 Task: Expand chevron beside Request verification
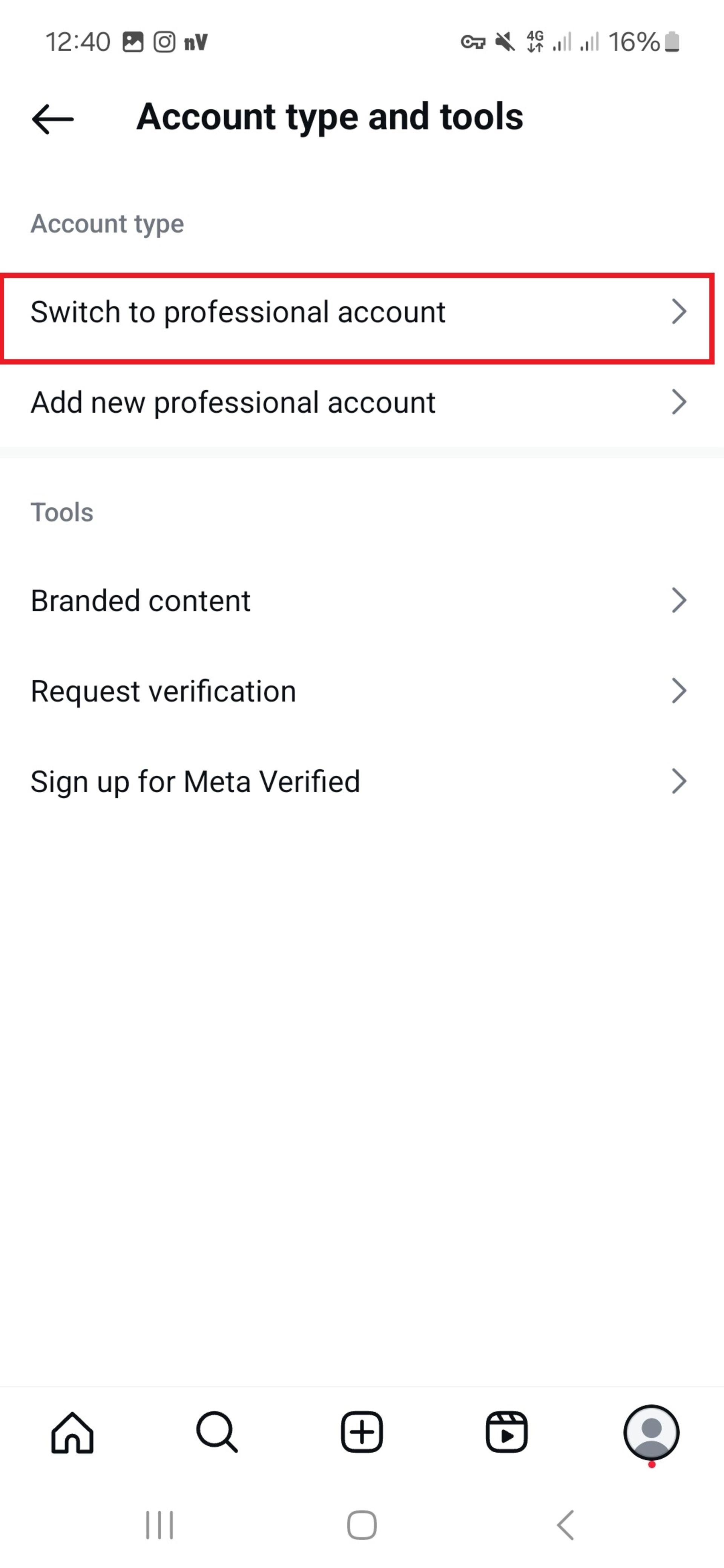(x=679, y=691)
